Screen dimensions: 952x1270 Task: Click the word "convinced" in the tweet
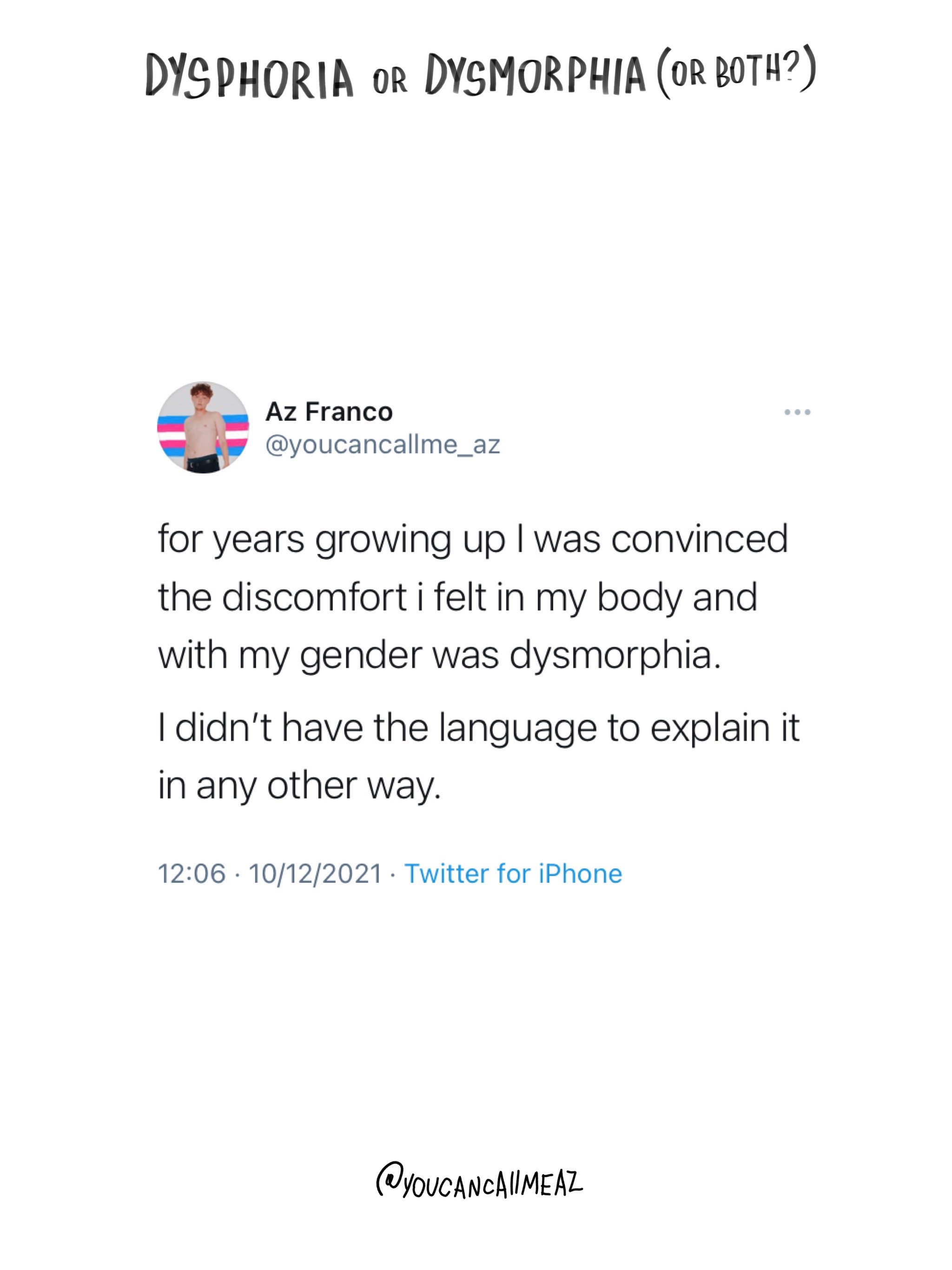coord(699,540)
